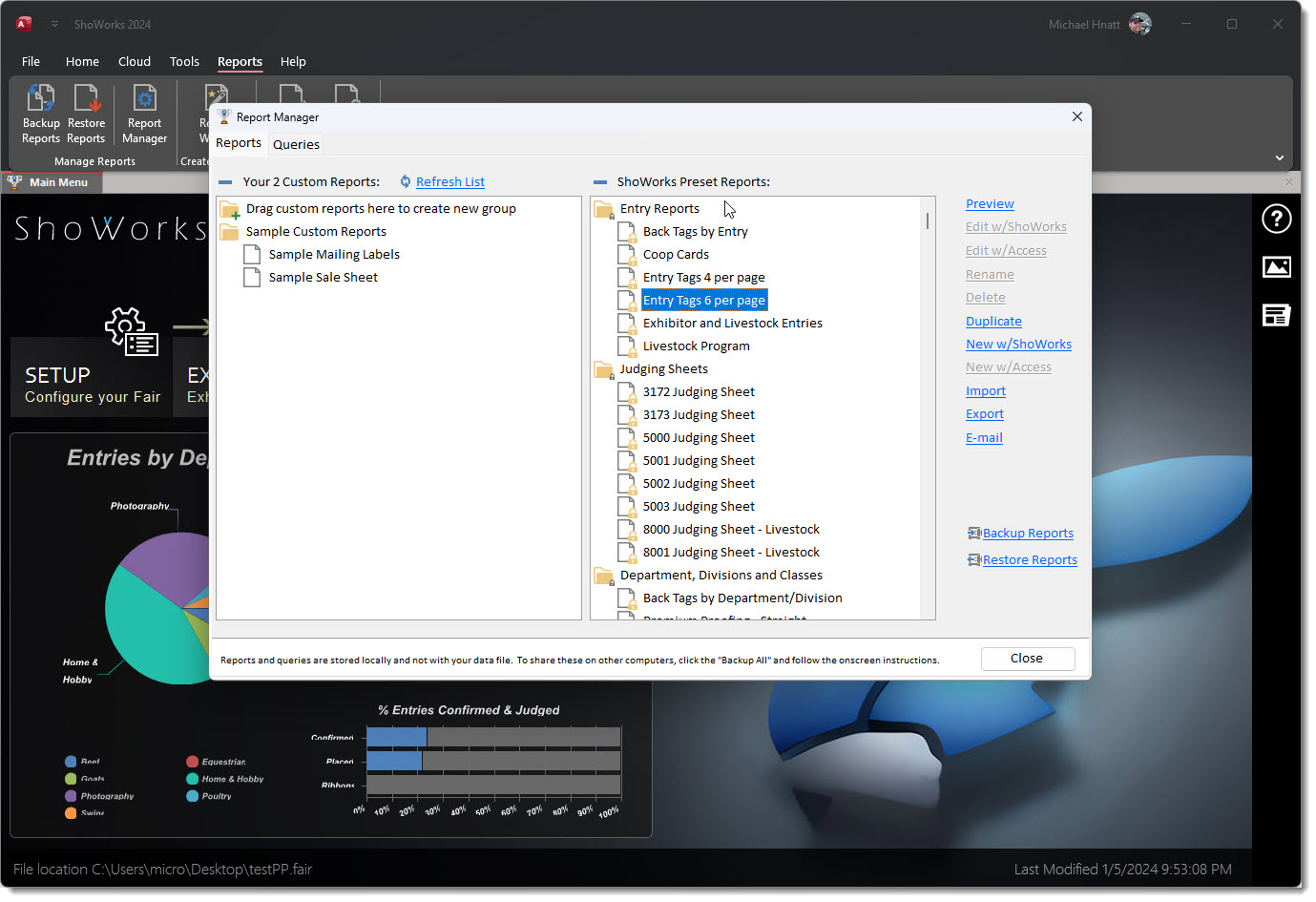Click the Duplicate link

click(993, 322)
